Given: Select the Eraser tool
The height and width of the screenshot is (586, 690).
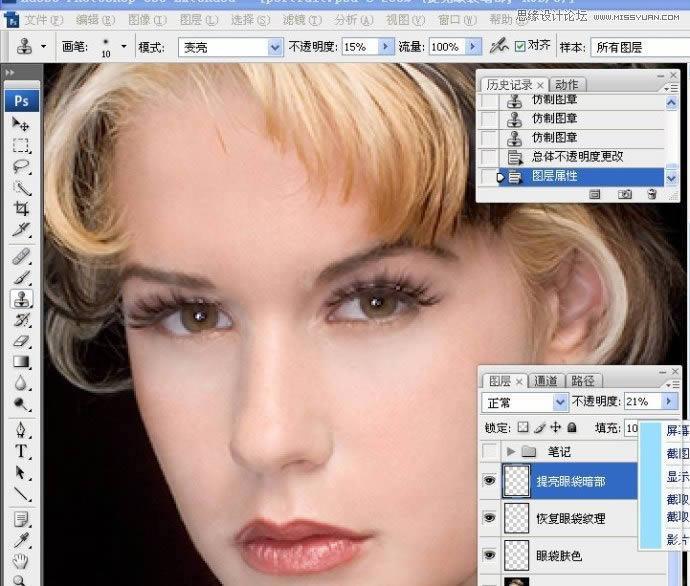Looking at the screenshot, I should tap(20, 340).
